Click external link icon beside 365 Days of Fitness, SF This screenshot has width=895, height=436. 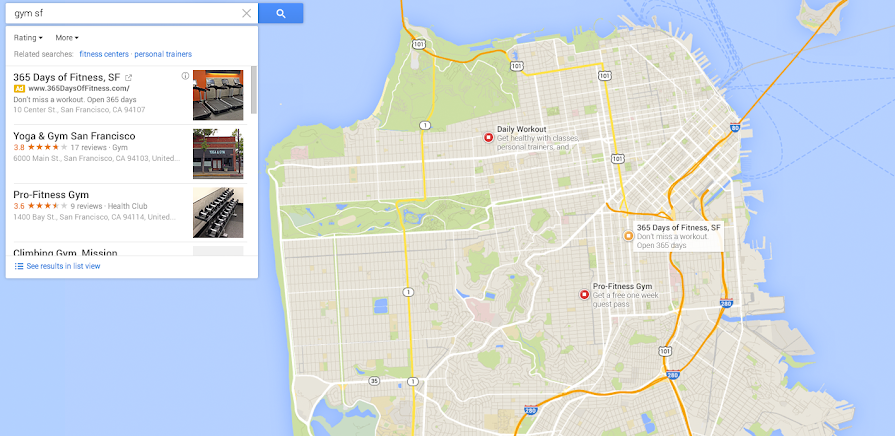pyautogui.click(x=128, y=78)
